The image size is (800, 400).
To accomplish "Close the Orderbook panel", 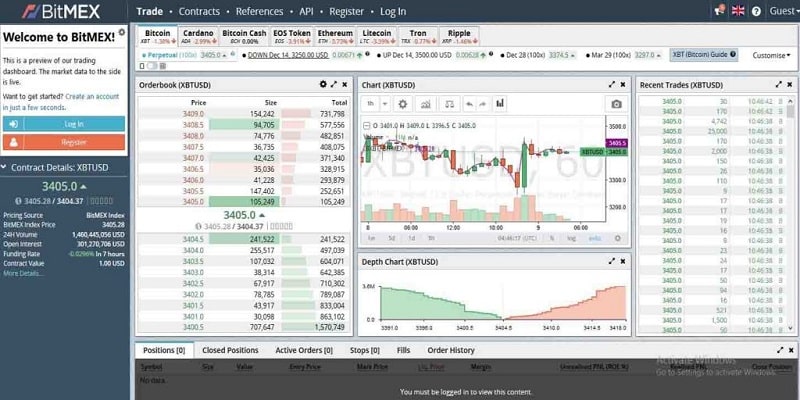I will click(345, 85).
